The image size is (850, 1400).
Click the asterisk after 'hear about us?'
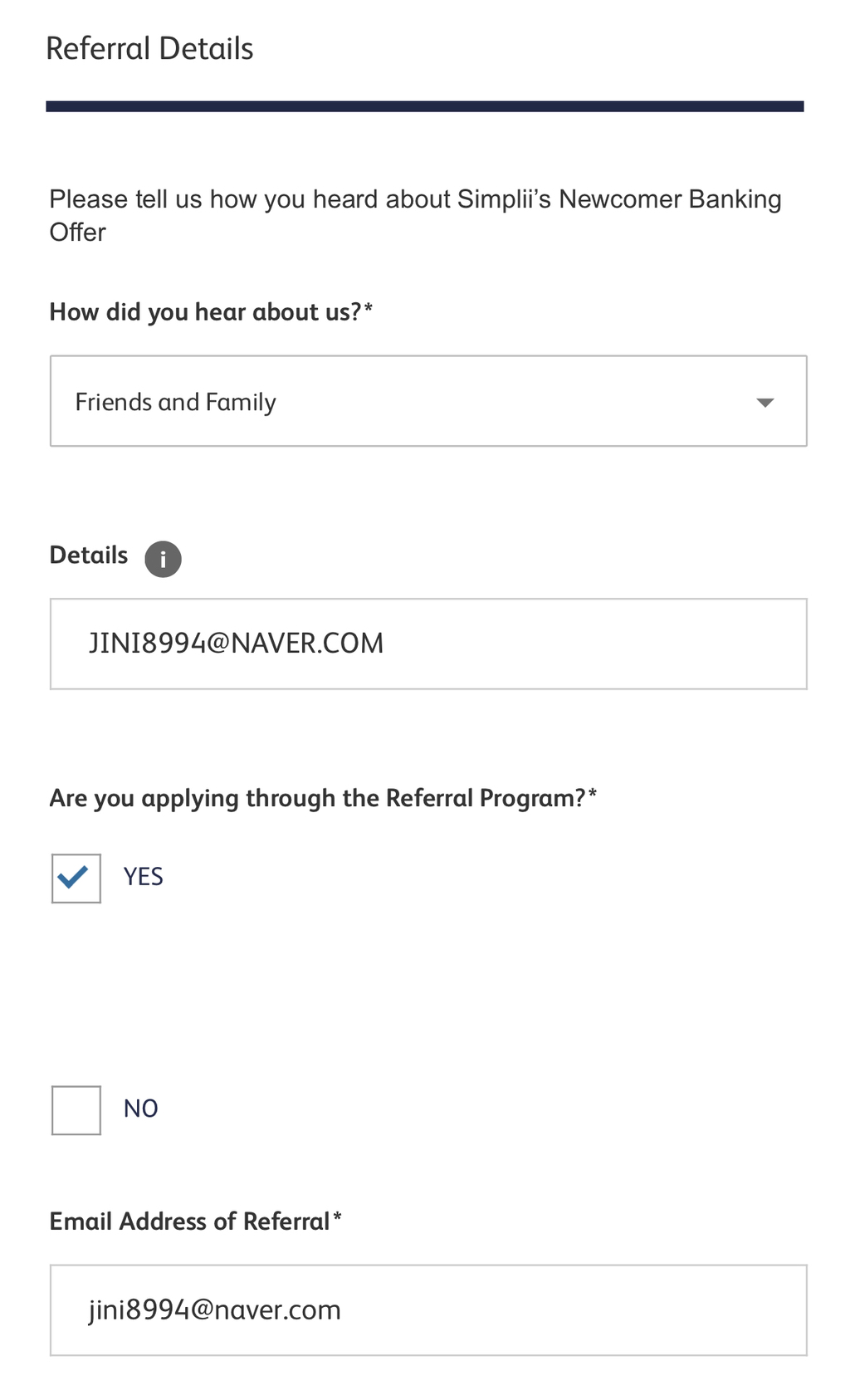[x=369, y=309]
